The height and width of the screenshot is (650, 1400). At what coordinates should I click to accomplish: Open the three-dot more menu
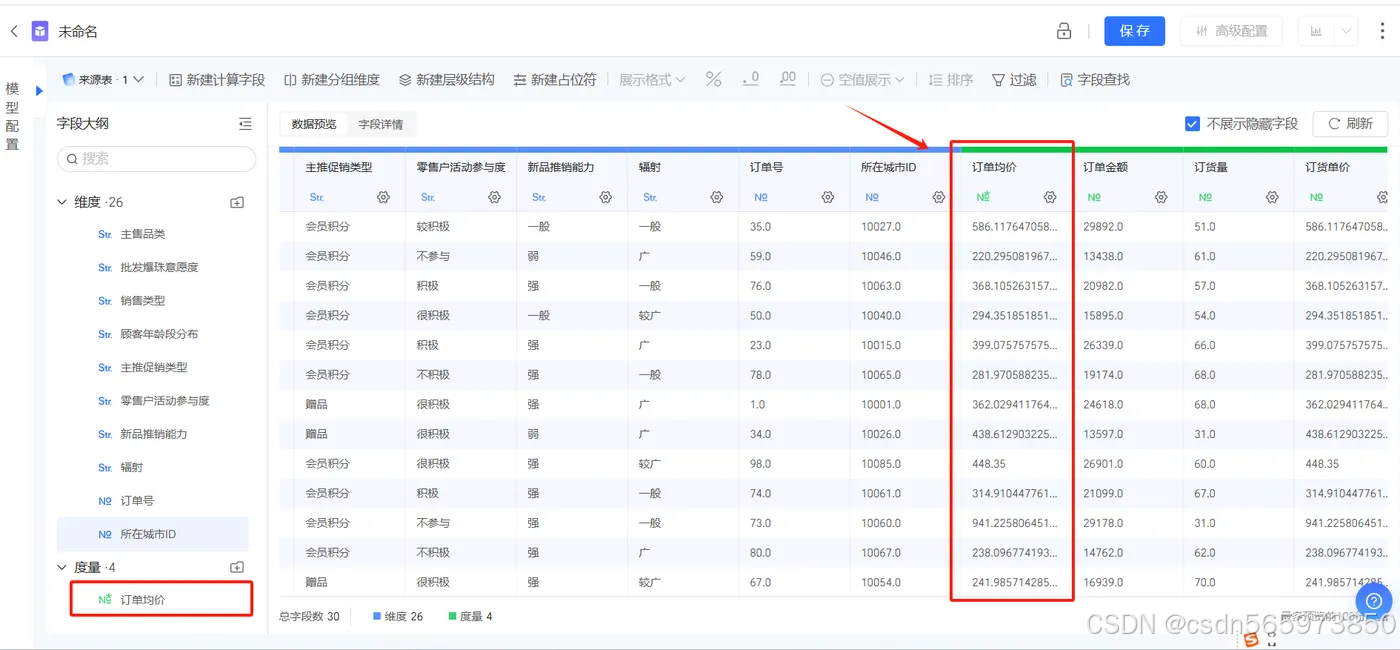[1382, 31]
